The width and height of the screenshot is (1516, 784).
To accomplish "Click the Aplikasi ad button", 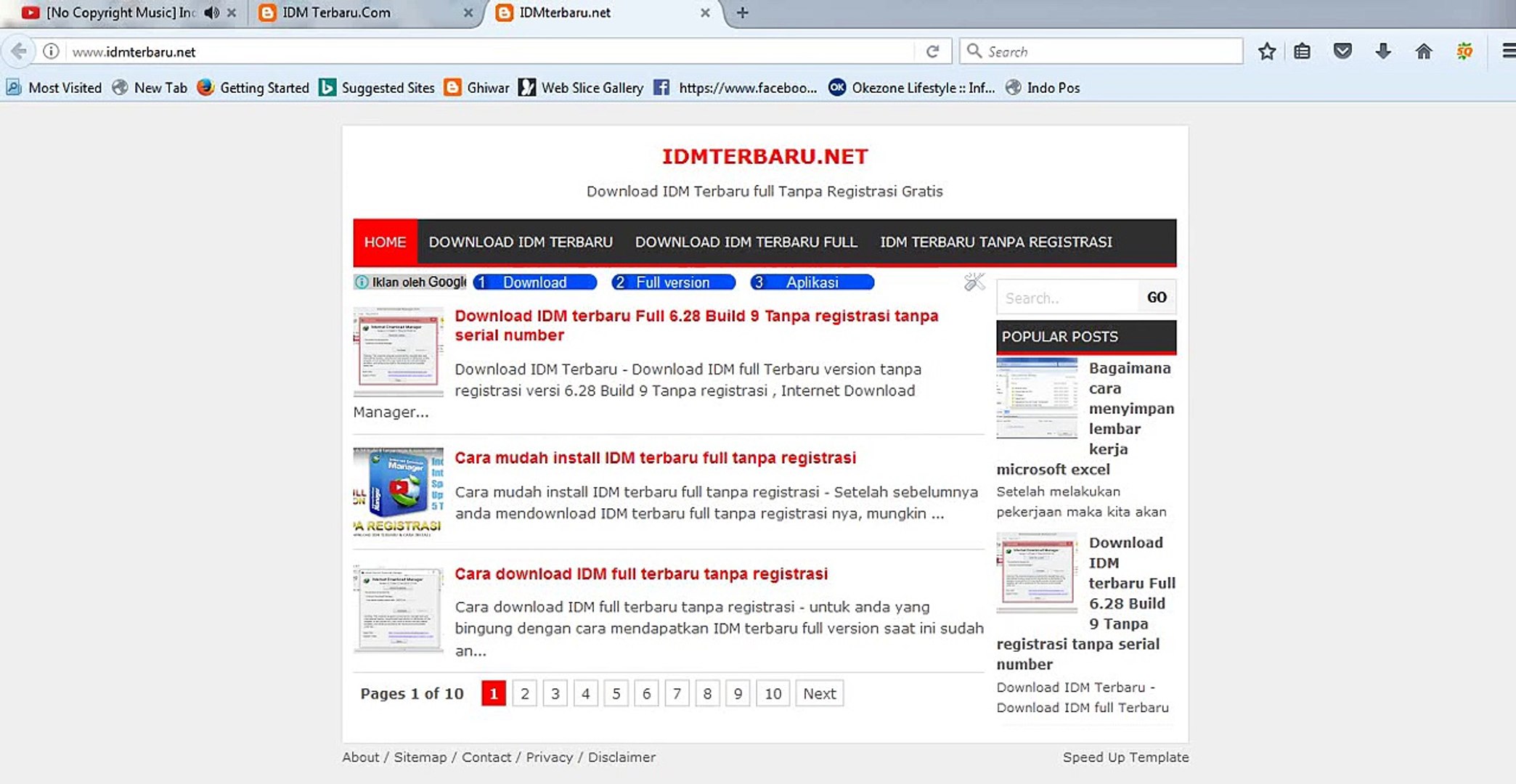I will point(812,282).
